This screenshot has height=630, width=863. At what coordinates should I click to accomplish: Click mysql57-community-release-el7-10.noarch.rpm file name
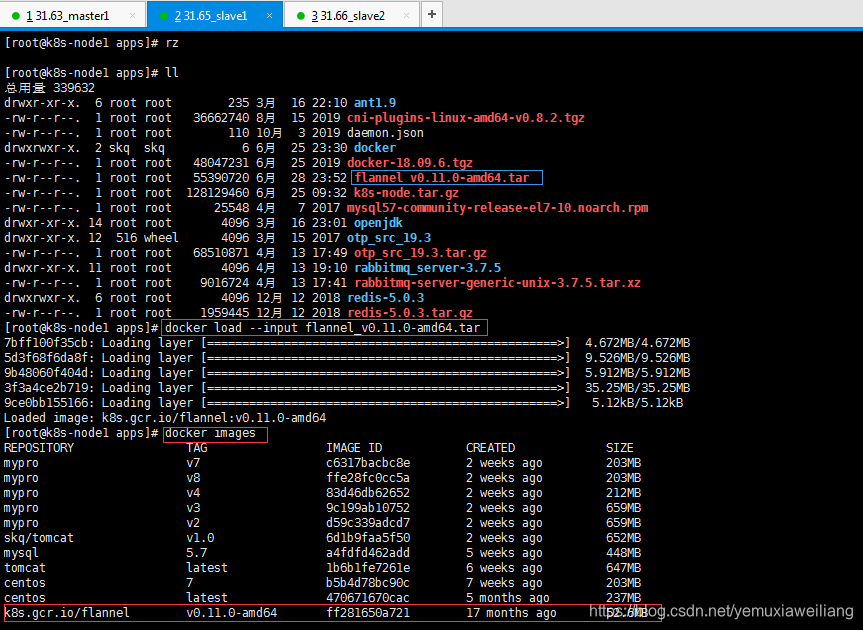tap(498, 208)
